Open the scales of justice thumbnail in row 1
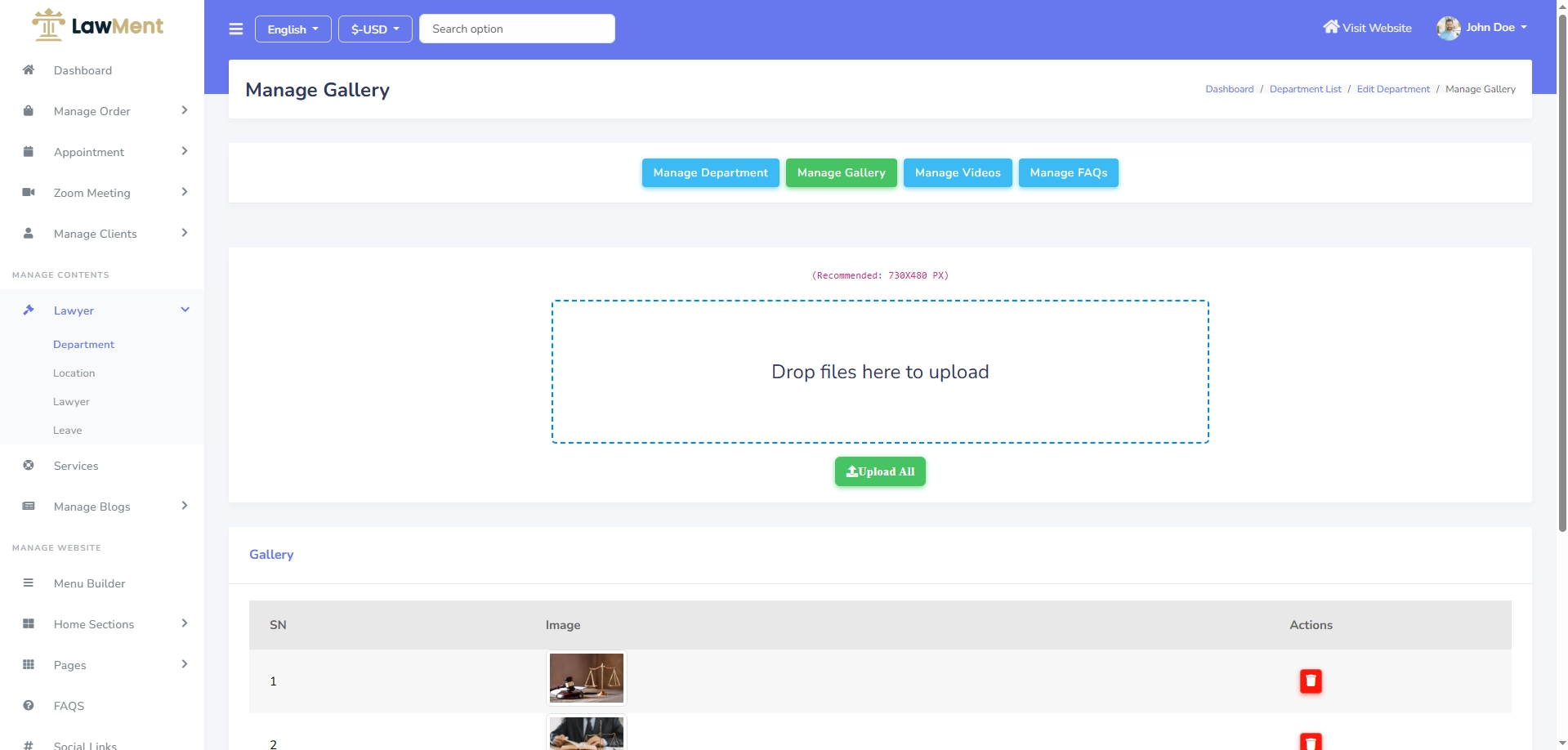 pyautogui.click(x=587, y=678)
